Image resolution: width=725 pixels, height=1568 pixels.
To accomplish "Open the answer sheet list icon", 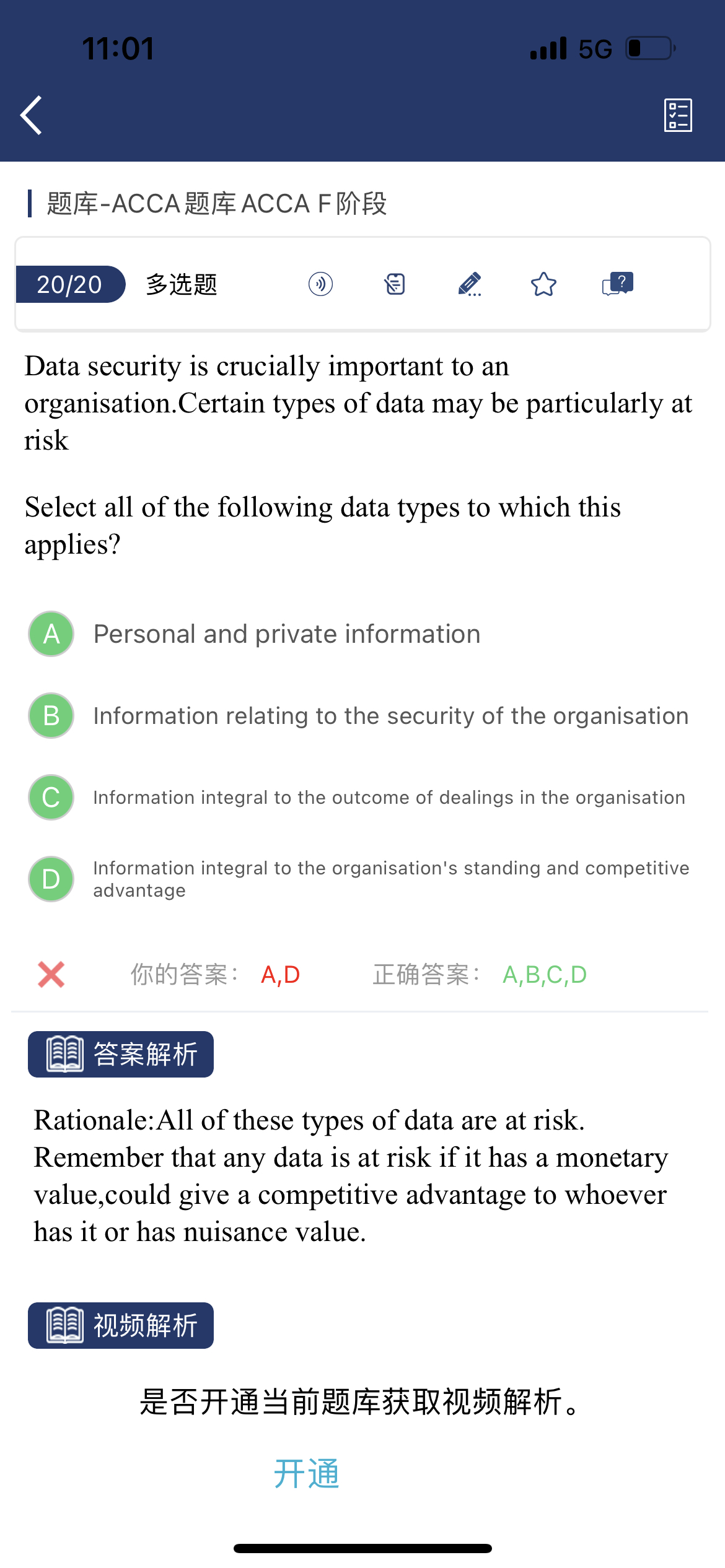I will 678,115.
